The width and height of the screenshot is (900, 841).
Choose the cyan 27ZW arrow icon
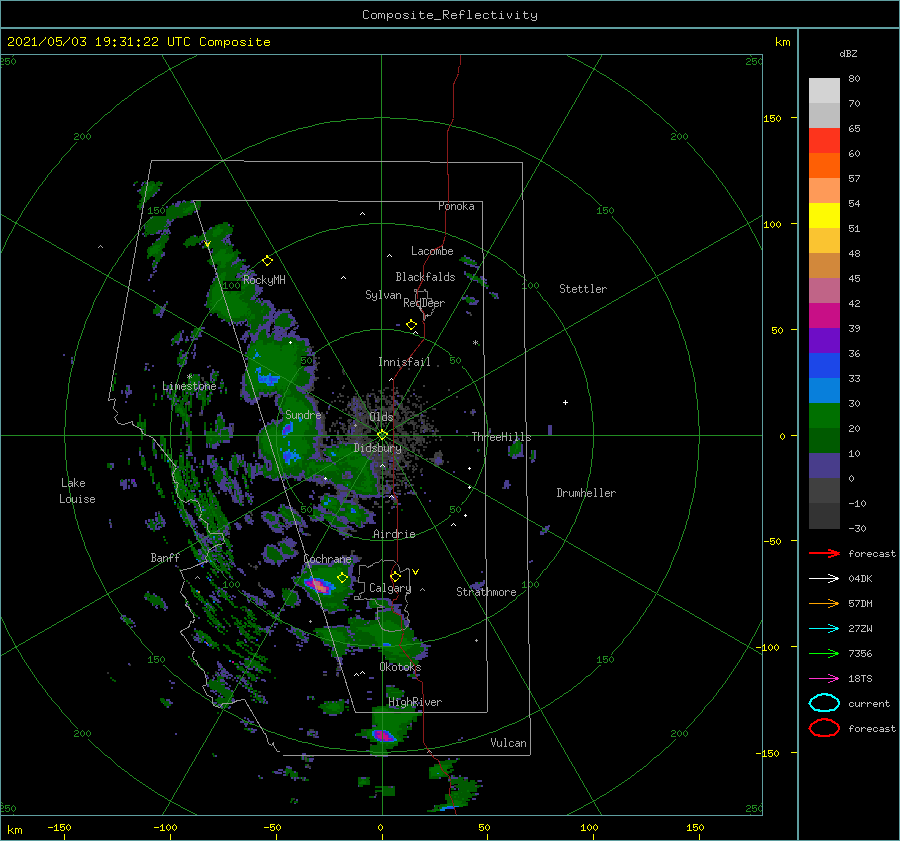[824, 629]
